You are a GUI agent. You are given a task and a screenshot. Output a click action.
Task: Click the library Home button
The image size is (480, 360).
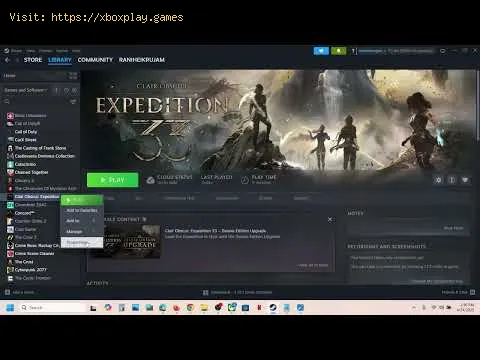coord(9,76)
